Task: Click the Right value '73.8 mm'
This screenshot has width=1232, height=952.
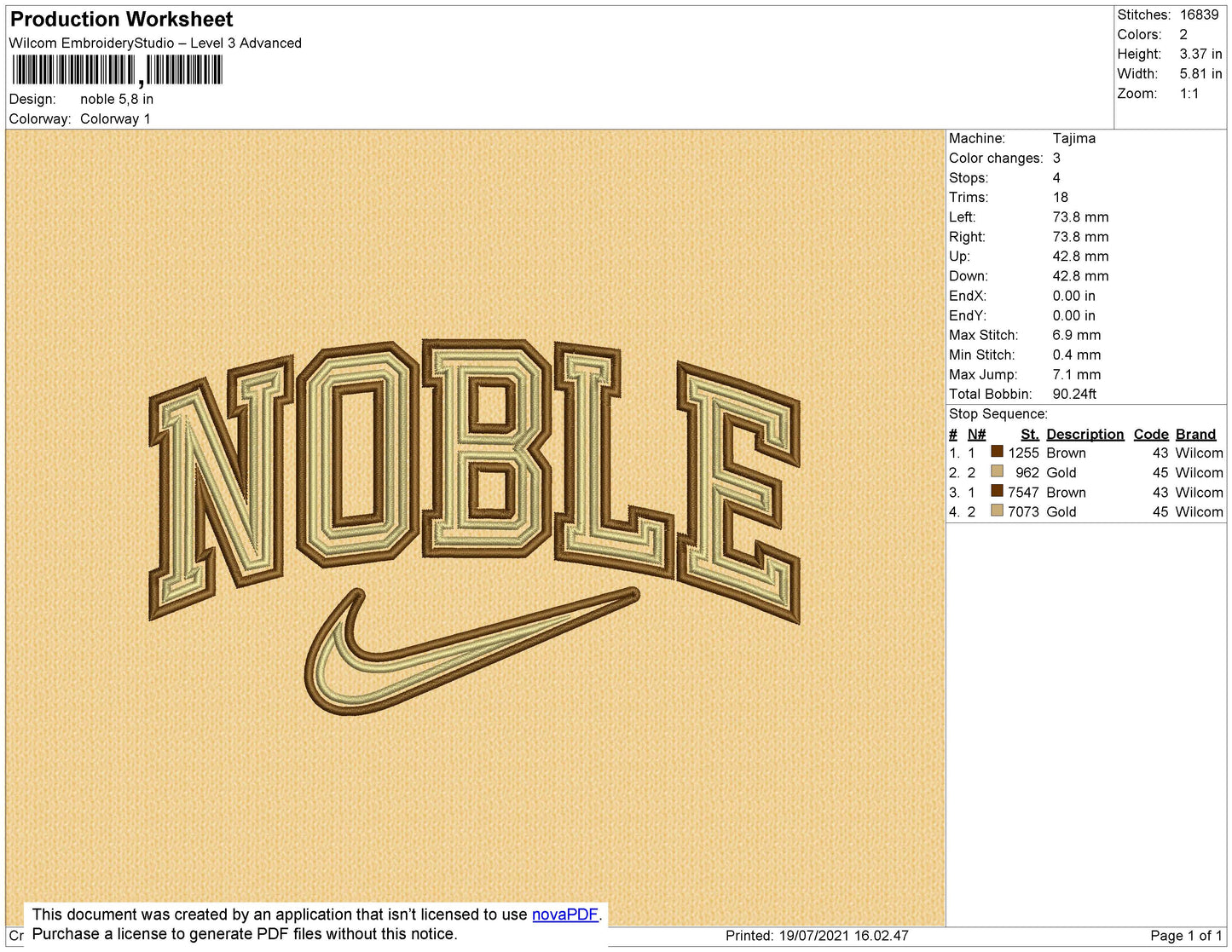Action: tap(1080, 237)
